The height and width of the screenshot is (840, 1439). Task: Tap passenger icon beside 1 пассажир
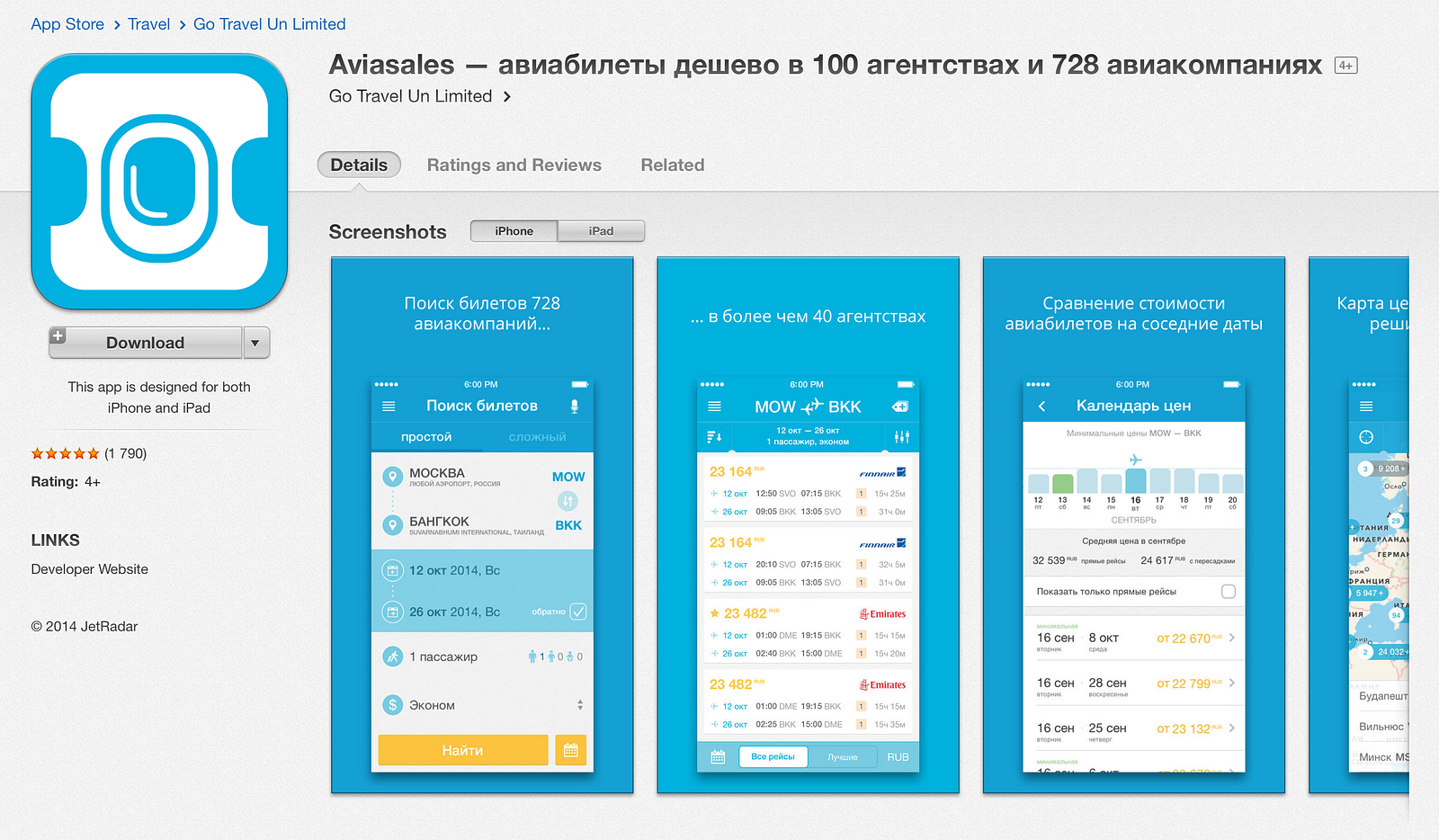(x=392, y=657)
